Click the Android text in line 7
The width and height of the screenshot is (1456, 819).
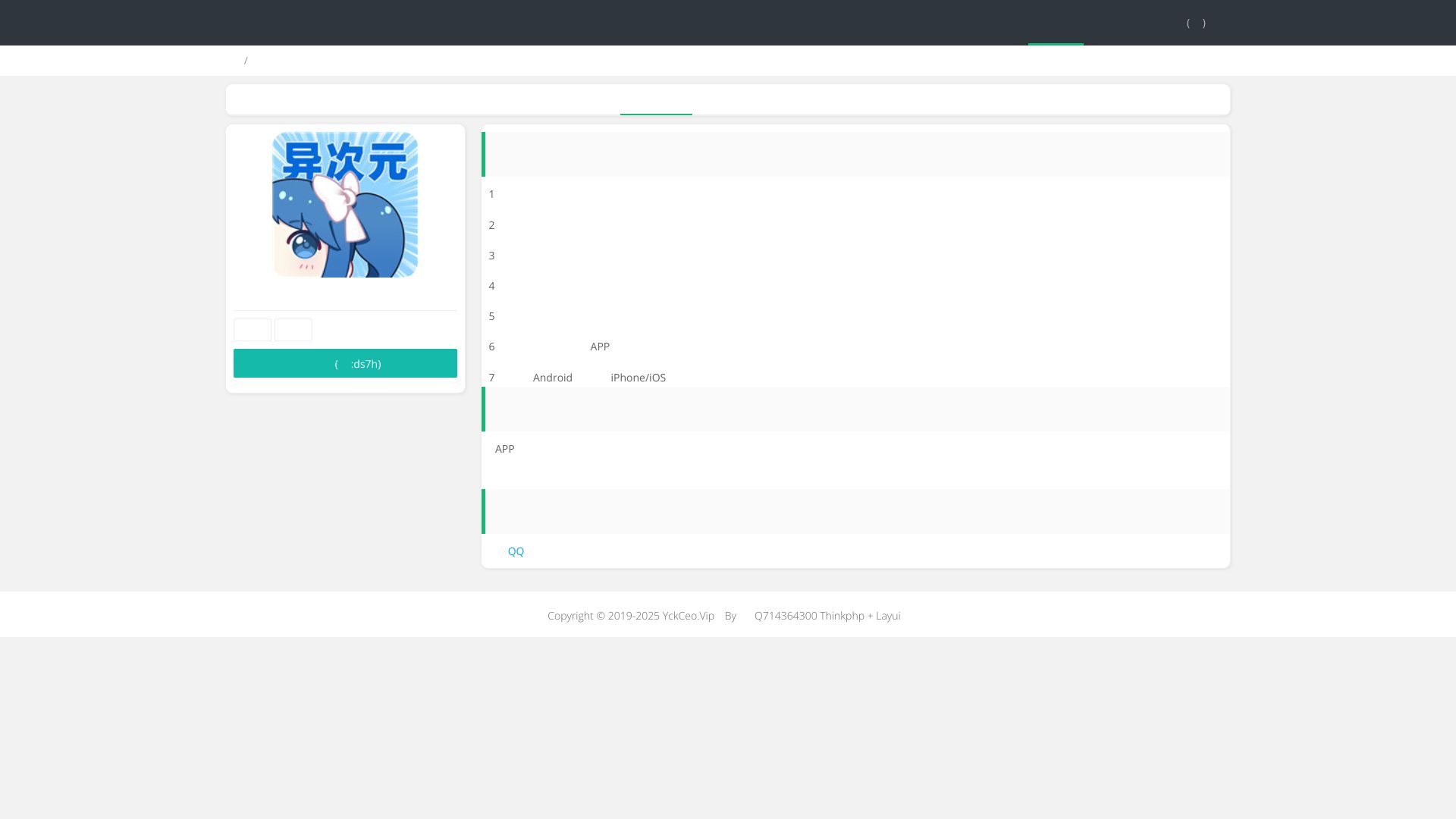coord(553,378)
